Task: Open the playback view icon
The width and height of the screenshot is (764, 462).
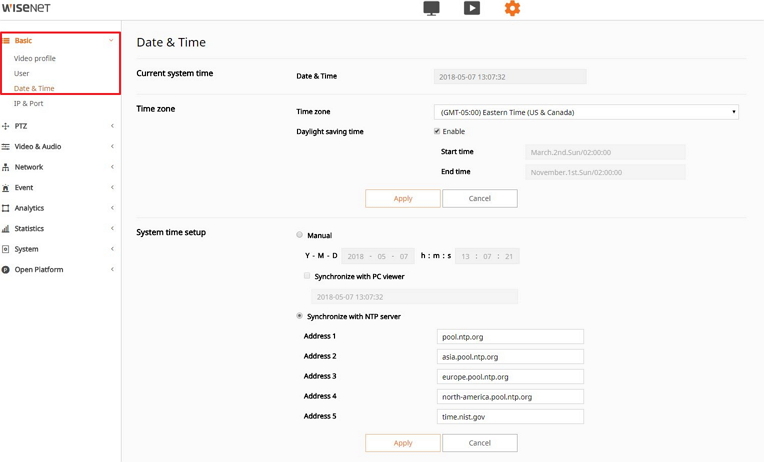Action: click(x=472, y=8)
